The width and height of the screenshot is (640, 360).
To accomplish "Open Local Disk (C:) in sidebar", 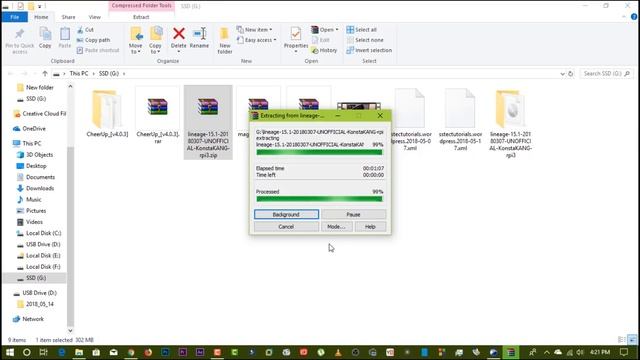I will pyautogui.click(x=39, y=233).
